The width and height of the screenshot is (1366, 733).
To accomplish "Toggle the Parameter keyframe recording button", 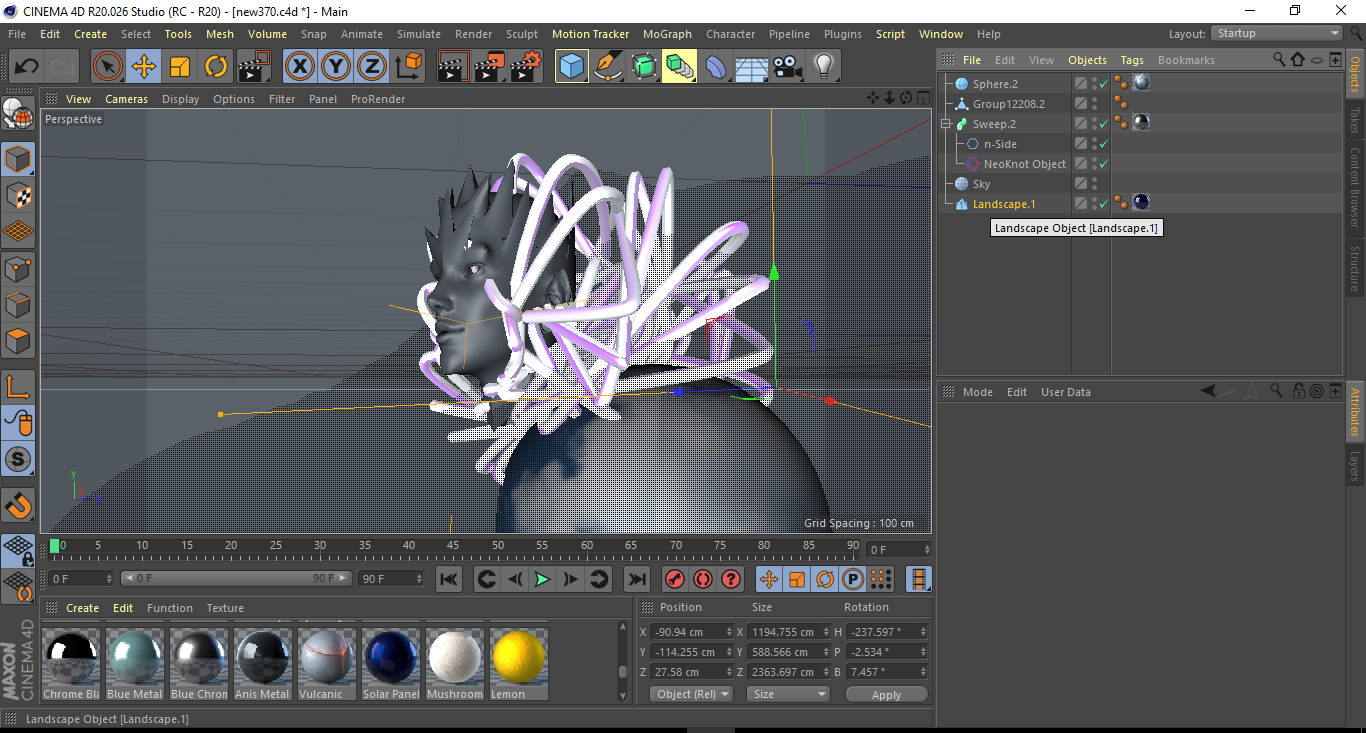I will click(x=853, y=579).
